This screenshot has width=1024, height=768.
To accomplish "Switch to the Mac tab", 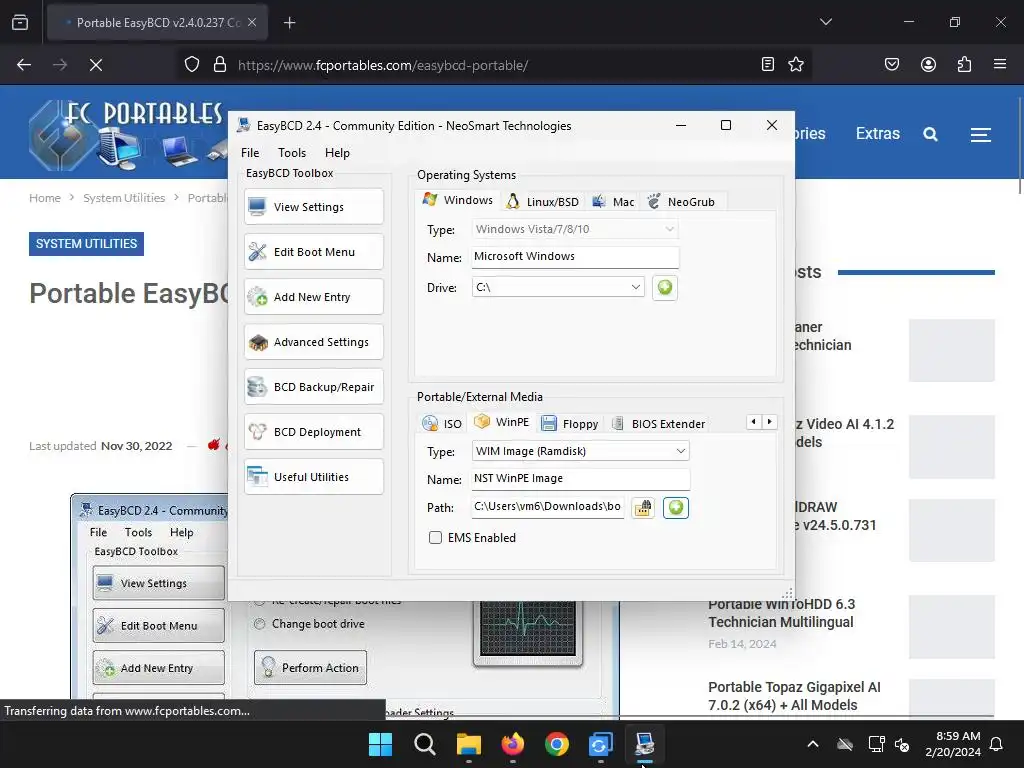I will 613,202.
